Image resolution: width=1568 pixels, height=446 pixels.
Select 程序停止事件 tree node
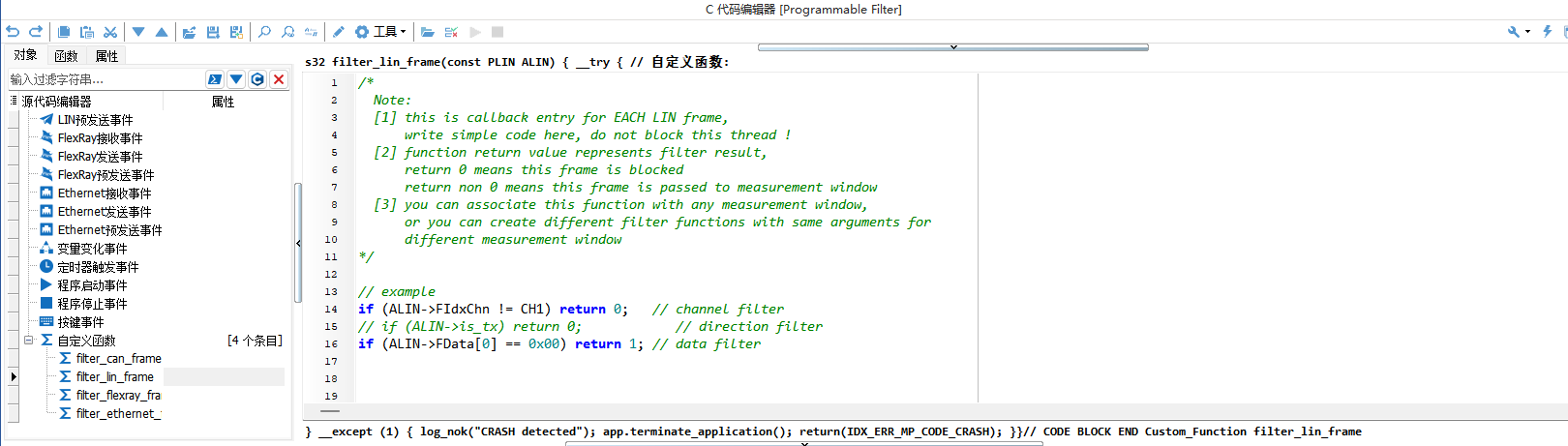92,304
